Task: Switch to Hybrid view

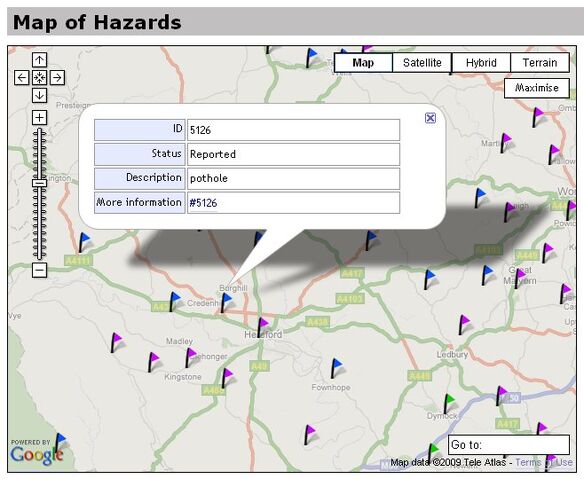Action: coord(481,63)
